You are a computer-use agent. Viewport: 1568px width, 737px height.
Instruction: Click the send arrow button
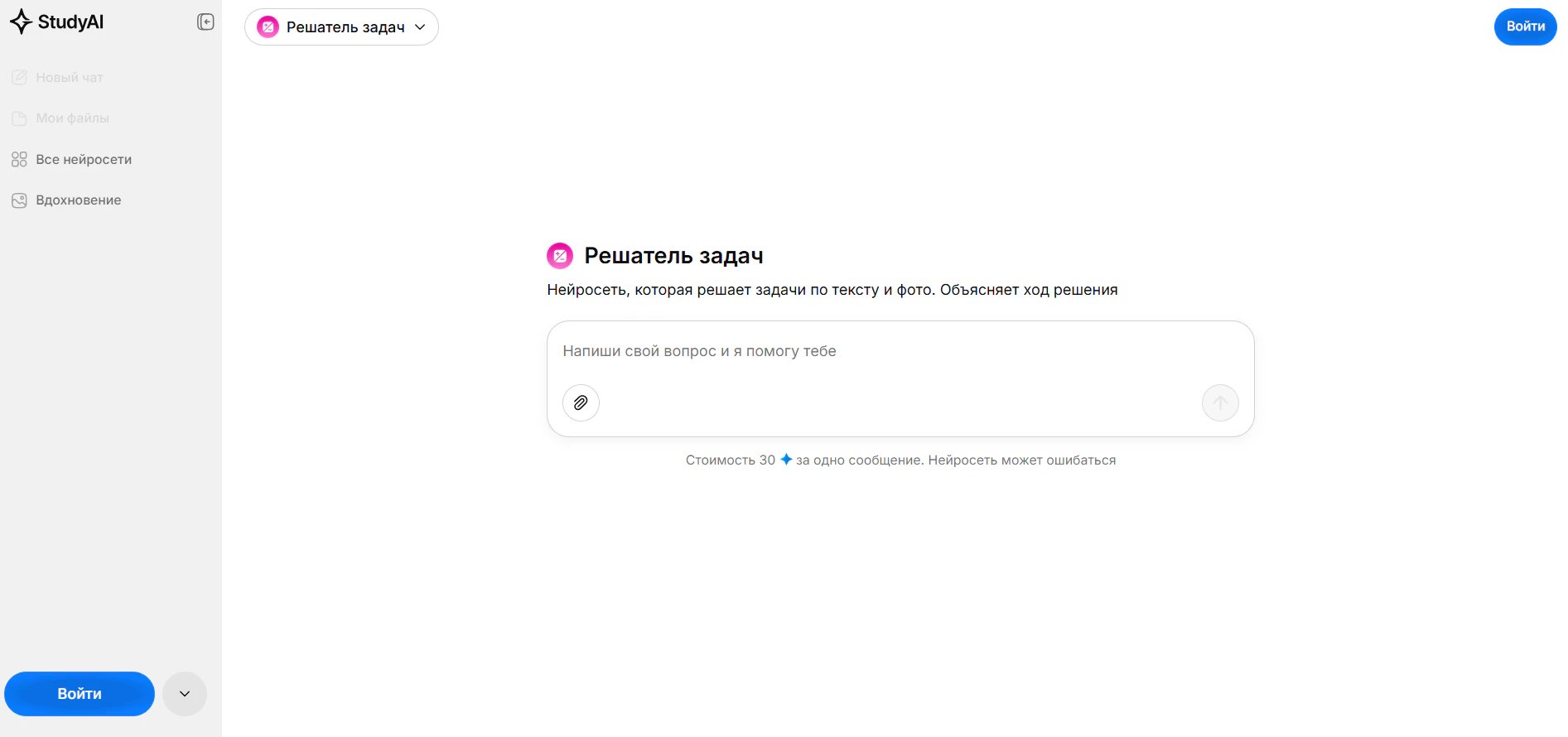coord(1220,402)
